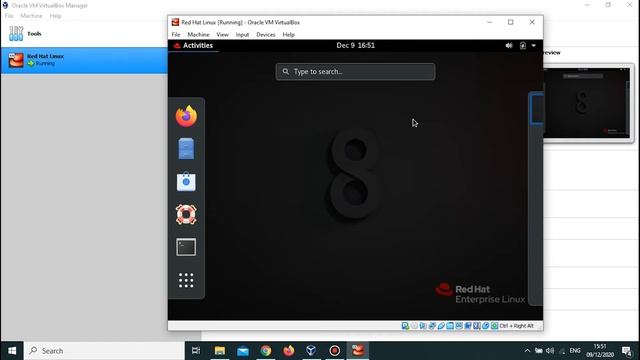The width and height of the screenshot is (640, 360).
Task: Click the power/battery icon in the GNOME top bar
Action: pyautogui.click(x=523, y=46)
